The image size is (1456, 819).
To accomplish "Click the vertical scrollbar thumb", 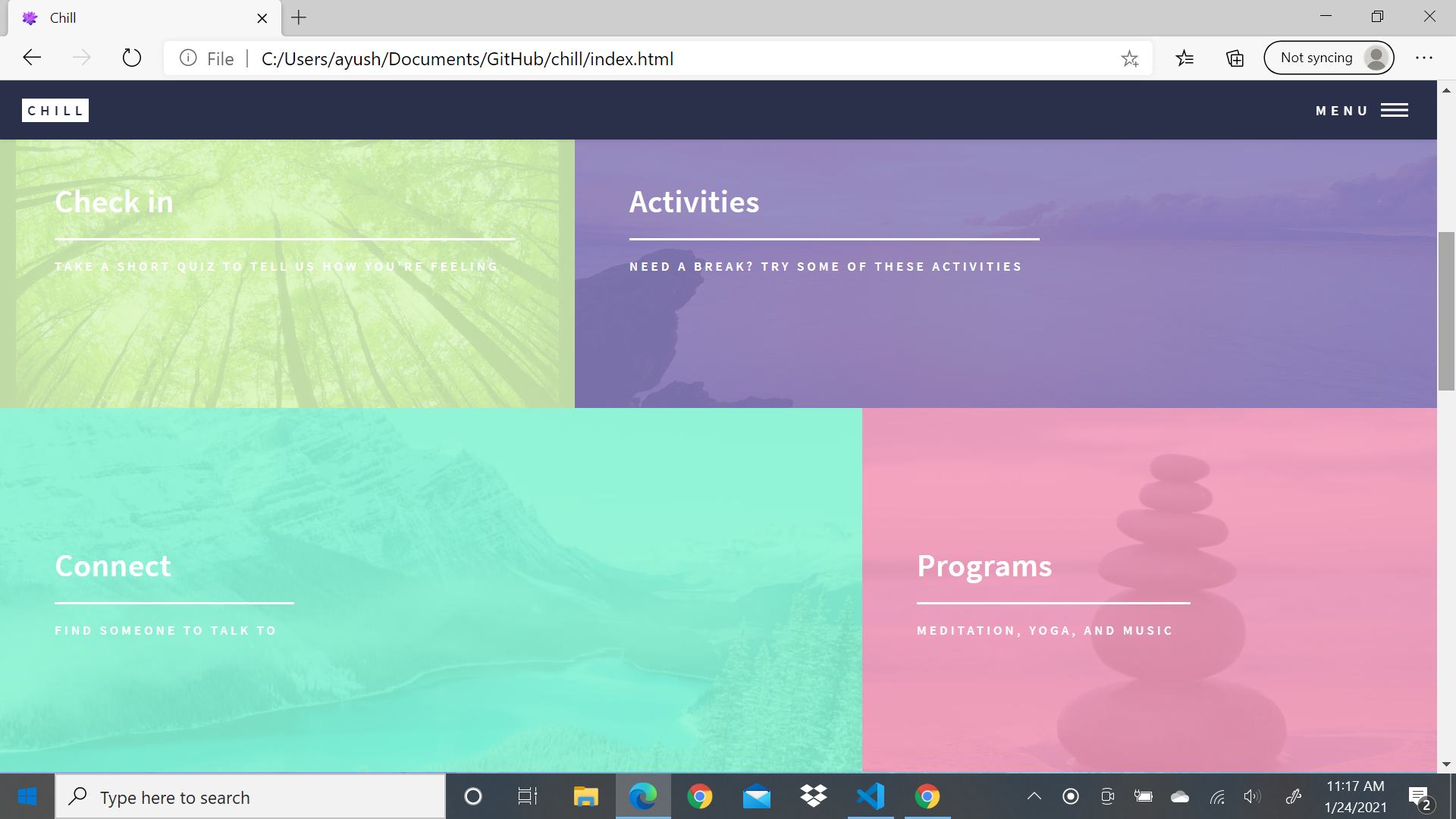I will click(x=1446, y=311).
